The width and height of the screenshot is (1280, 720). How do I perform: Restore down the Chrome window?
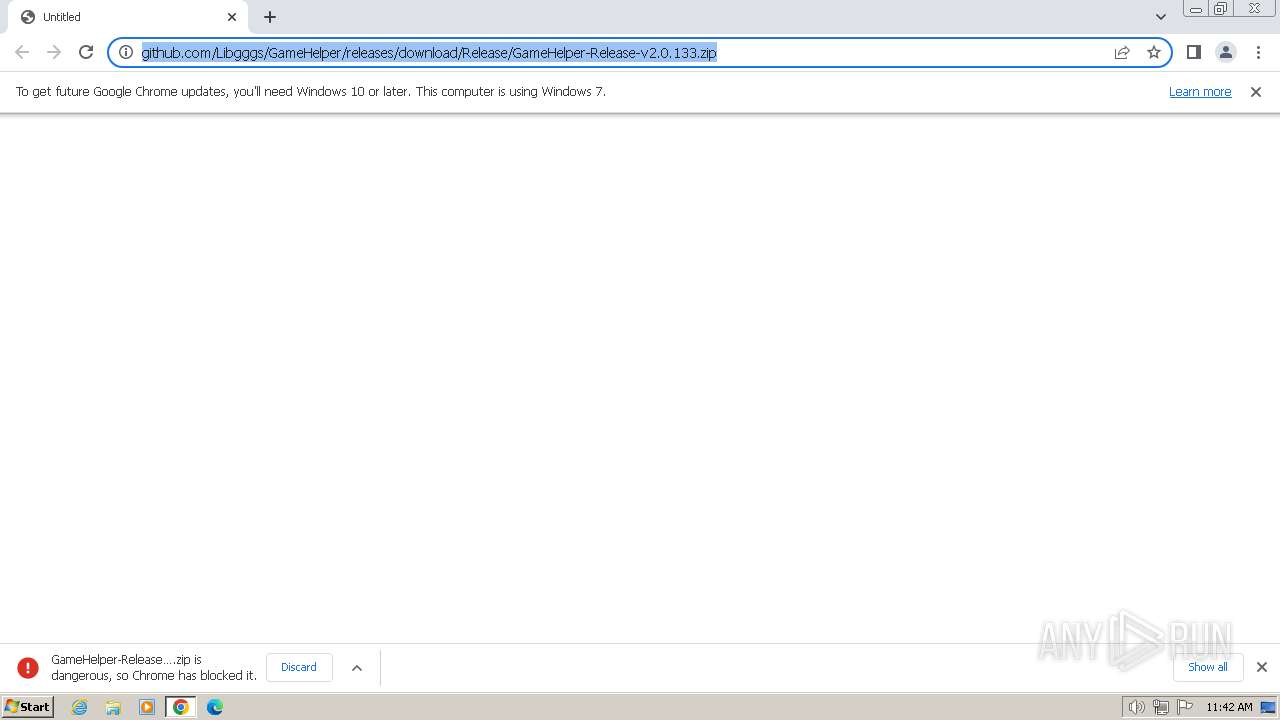[x=1221, y=9]
